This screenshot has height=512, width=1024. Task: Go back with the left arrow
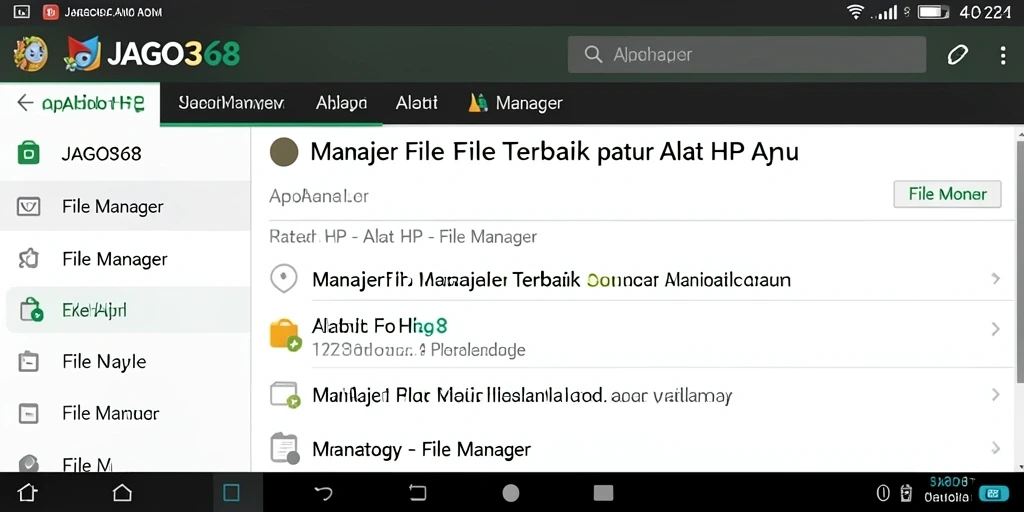pos(25,103)
